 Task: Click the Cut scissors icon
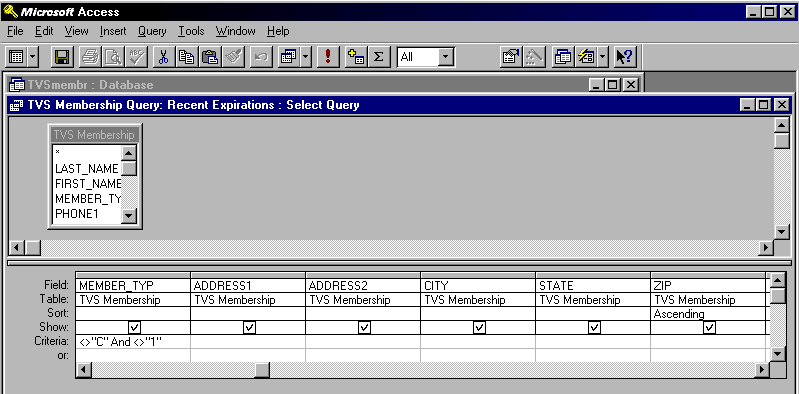pyautogui.click(x=163, y=57)
